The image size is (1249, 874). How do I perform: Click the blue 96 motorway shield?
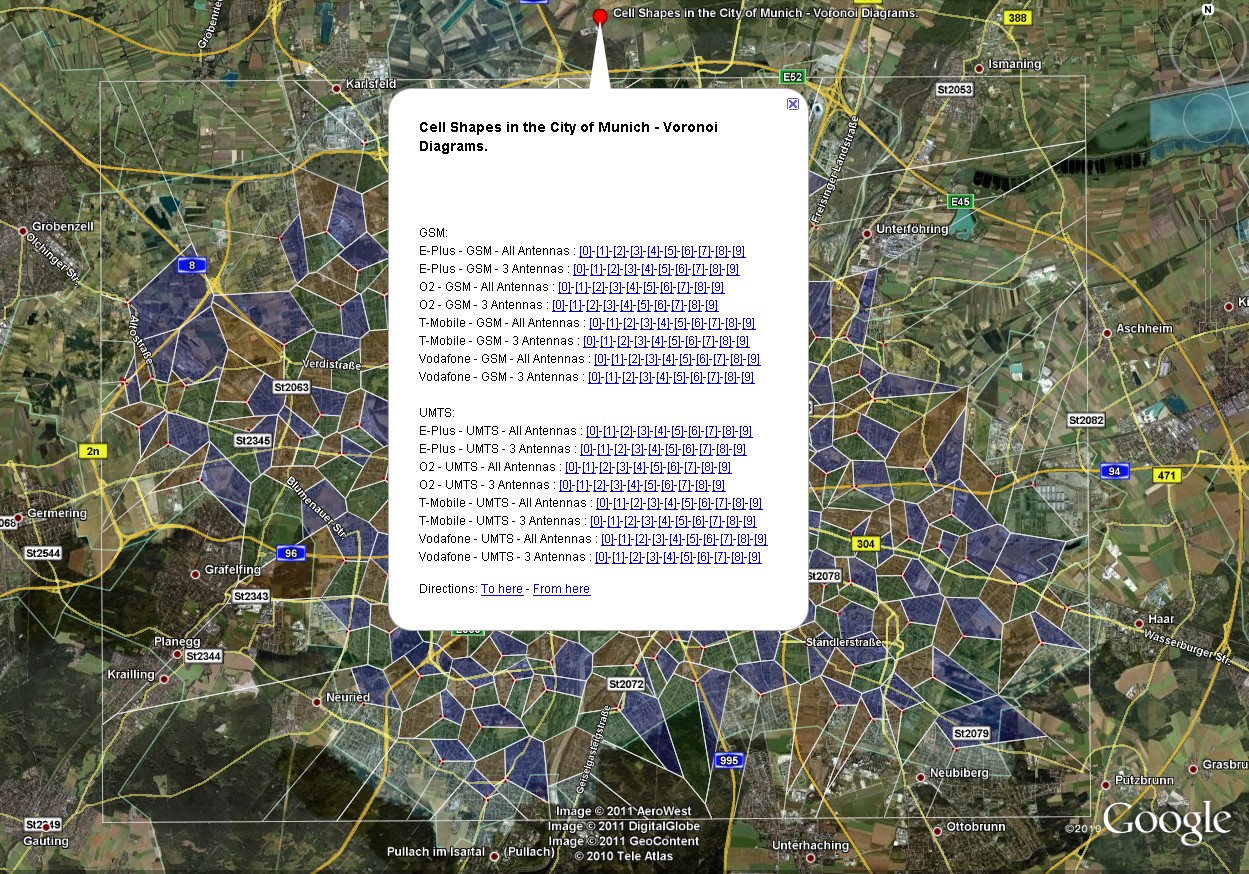(291, 553)
